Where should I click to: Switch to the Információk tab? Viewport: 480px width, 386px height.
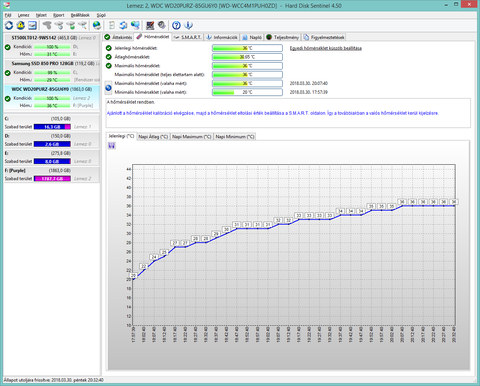222,37
